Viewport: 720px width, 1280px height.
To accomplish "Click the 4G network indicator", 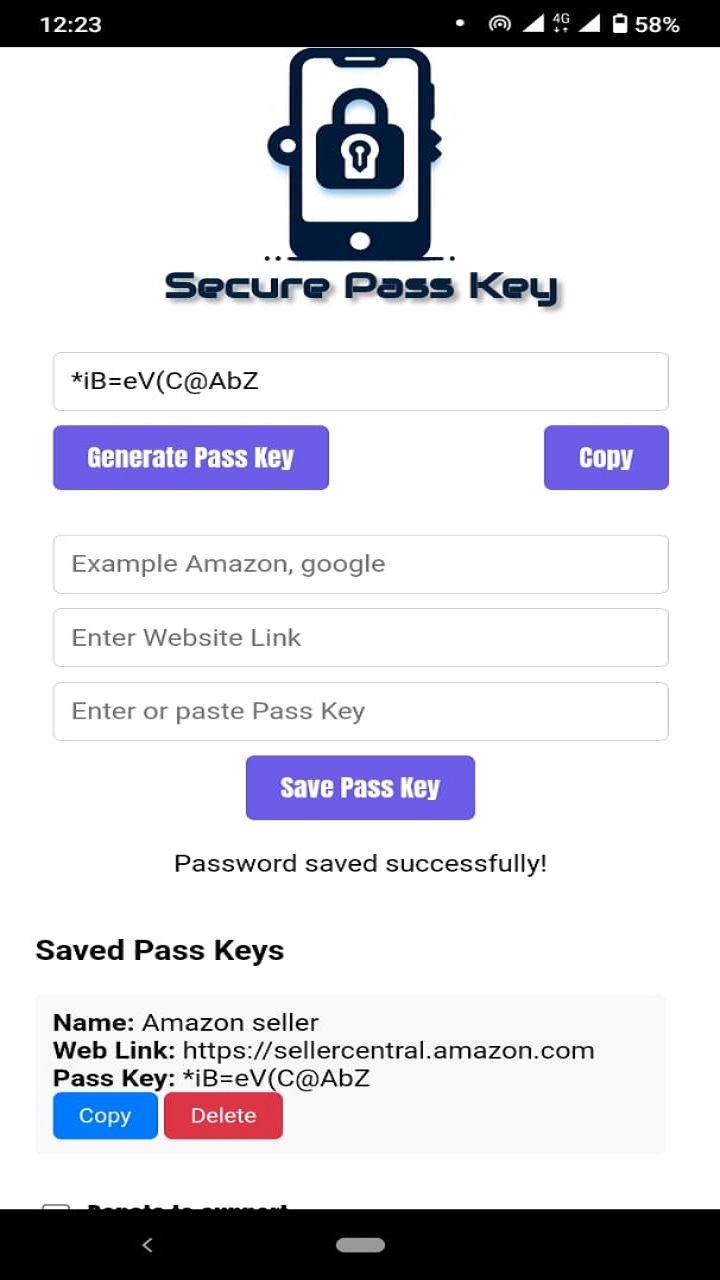I will (x=560, y=17).
